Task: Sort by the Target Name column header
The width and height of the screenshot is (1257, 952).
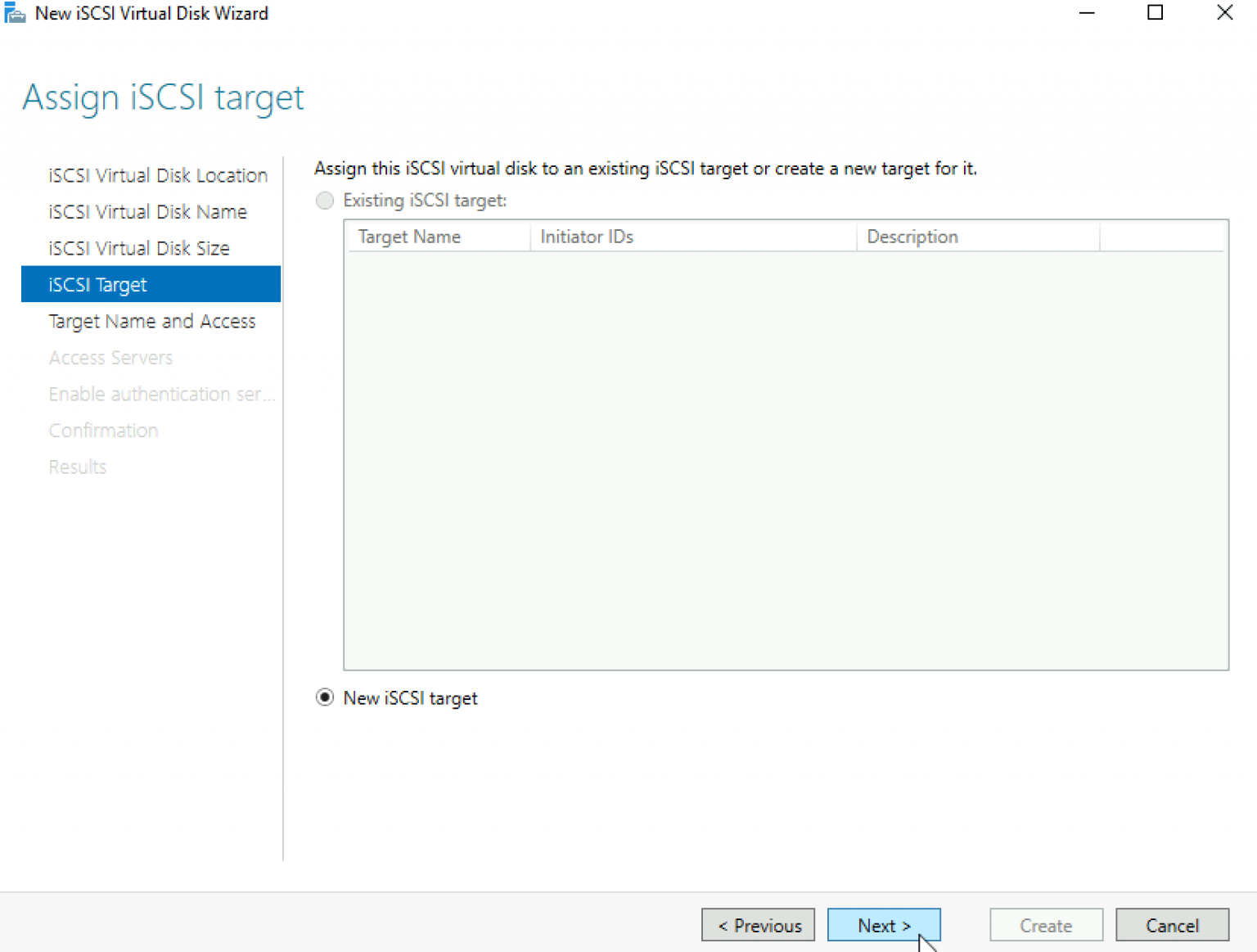Action: pyautogui.click(x=408, y=237)
